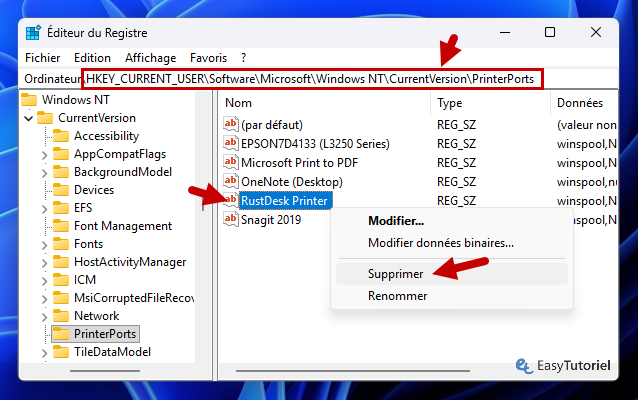This screenshot has width=638, height=400.
Task: Open the Fichier menu
Action: pos(42,58)
